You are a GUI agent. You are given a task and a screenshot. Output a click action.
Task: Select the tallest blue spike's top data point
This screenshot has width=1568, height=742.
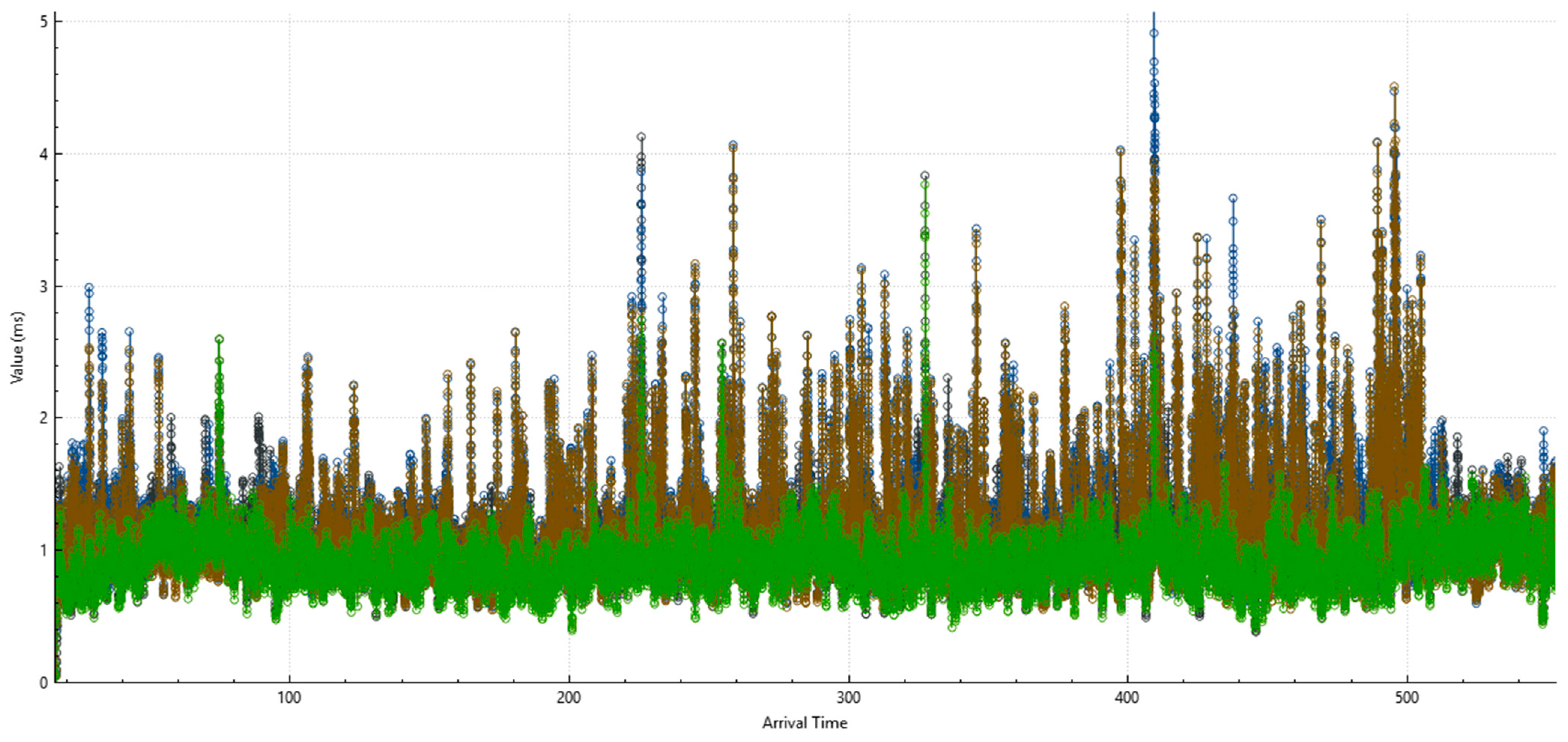click(1153, 33)
